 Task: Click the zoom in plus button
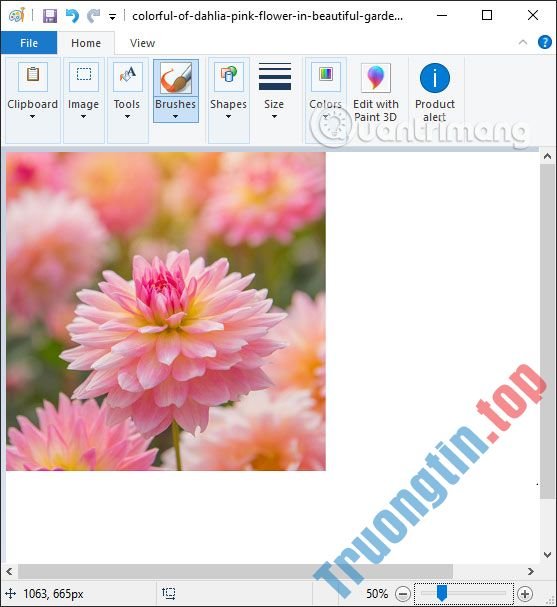[525, 594]
